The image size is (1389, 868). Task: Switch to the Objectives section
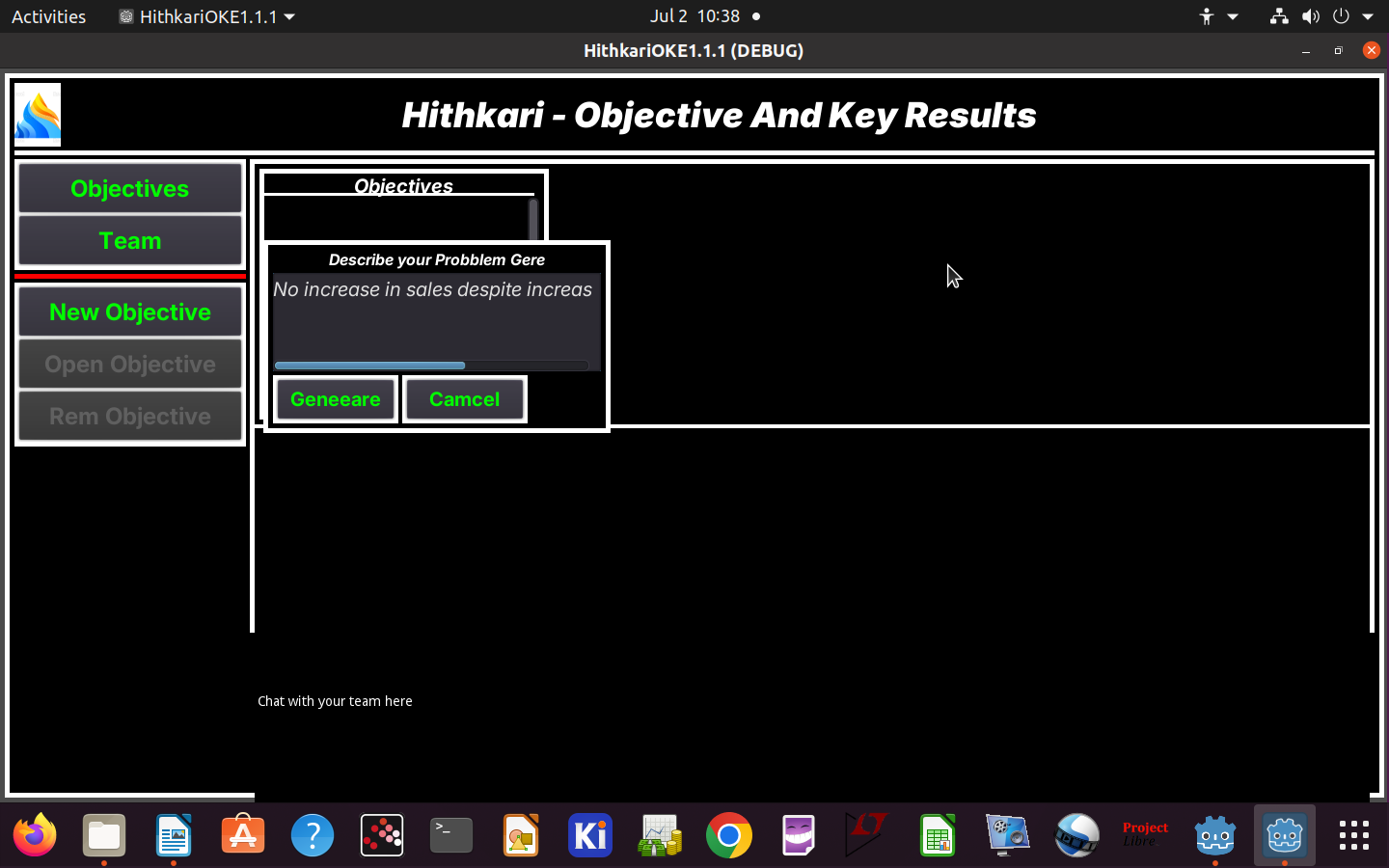pos(130,188)
